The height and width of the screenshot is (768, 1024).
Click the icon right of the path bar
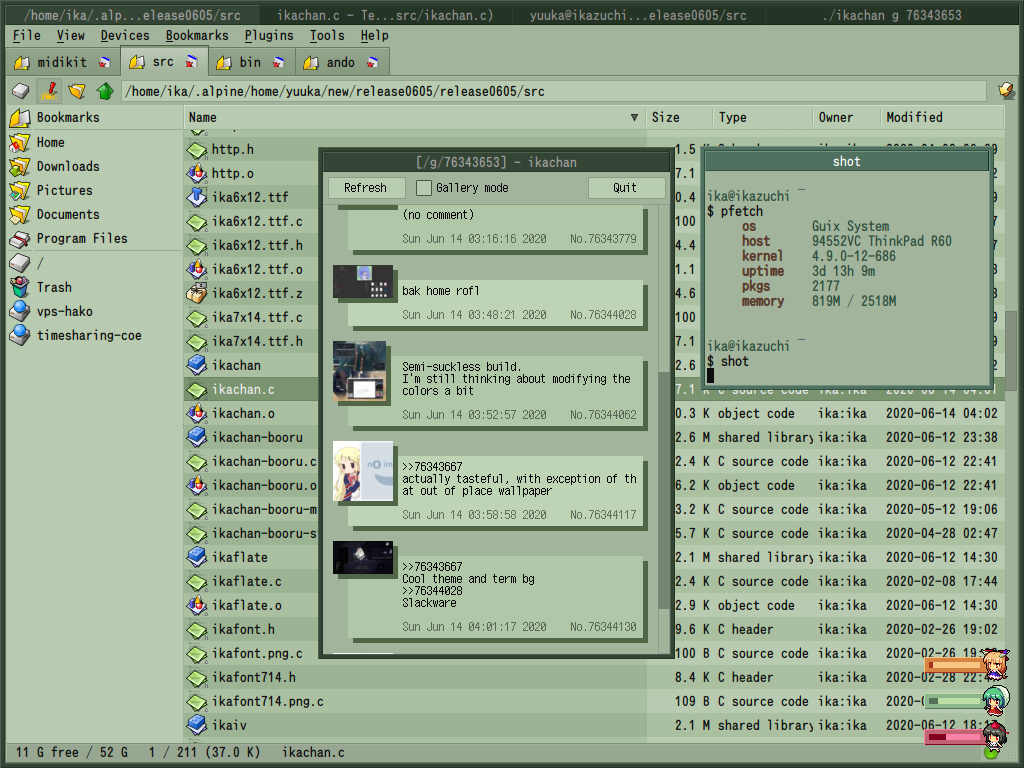(1006, 91)
